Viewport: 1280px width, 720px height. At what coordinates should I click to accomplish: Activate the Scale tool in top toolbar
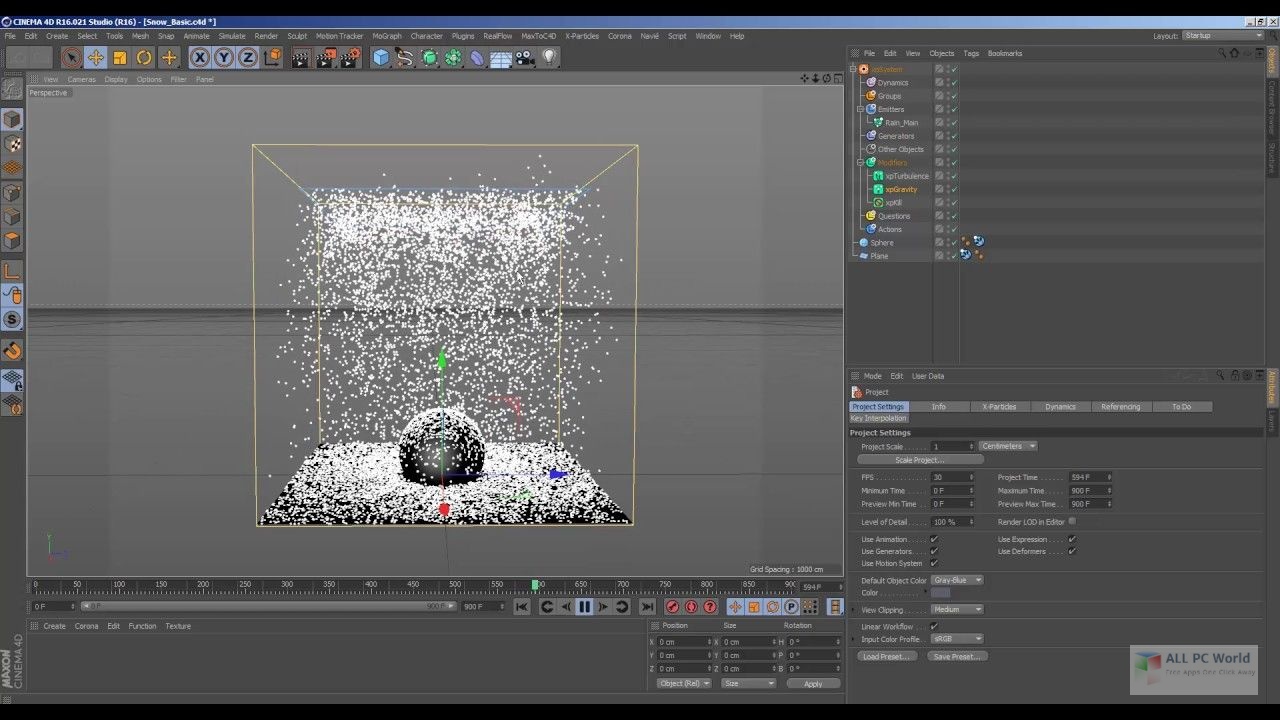[120, 58]
